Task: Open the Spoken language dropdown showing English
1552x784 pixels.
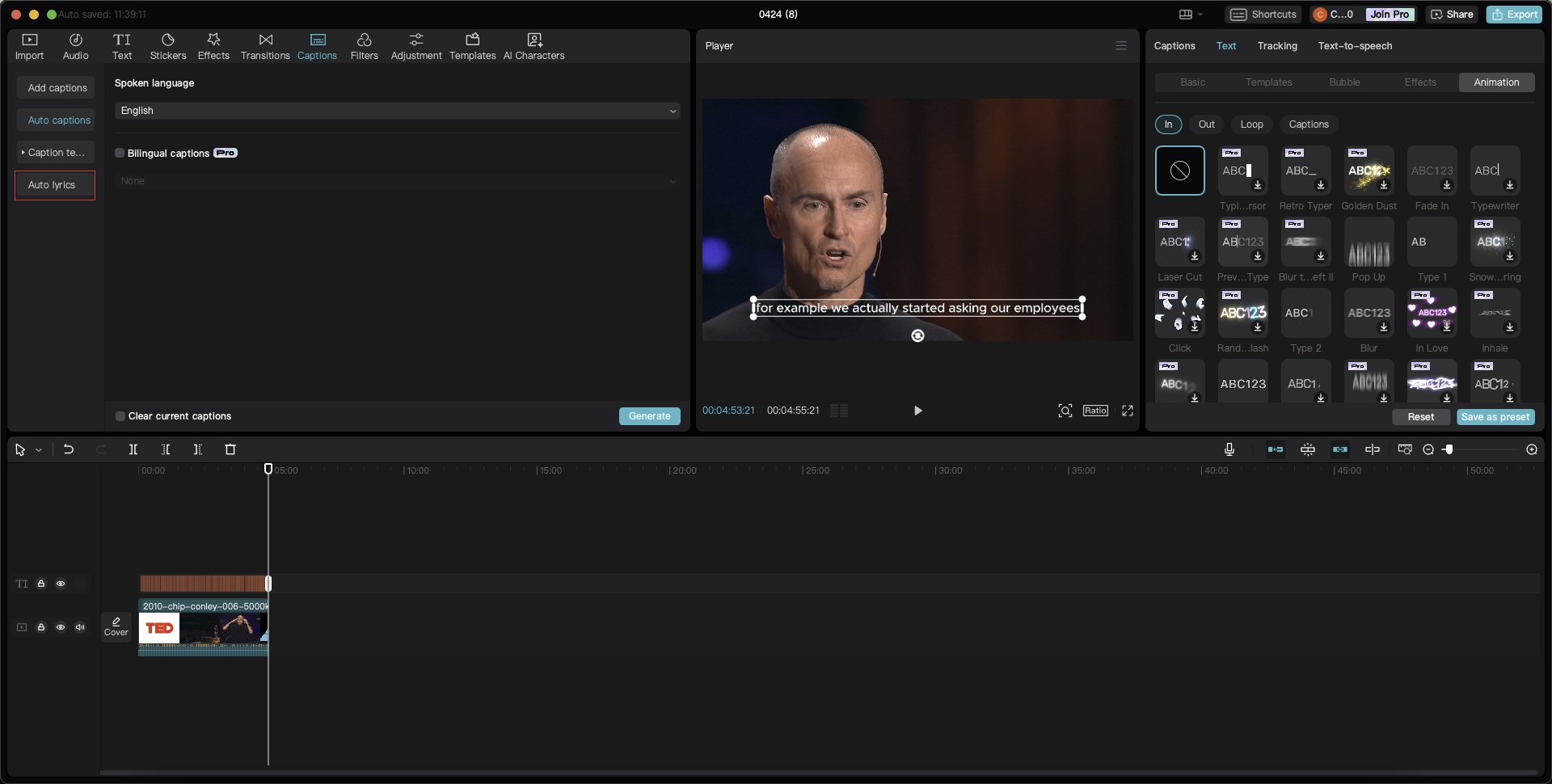Action: [x=397, y=111]
